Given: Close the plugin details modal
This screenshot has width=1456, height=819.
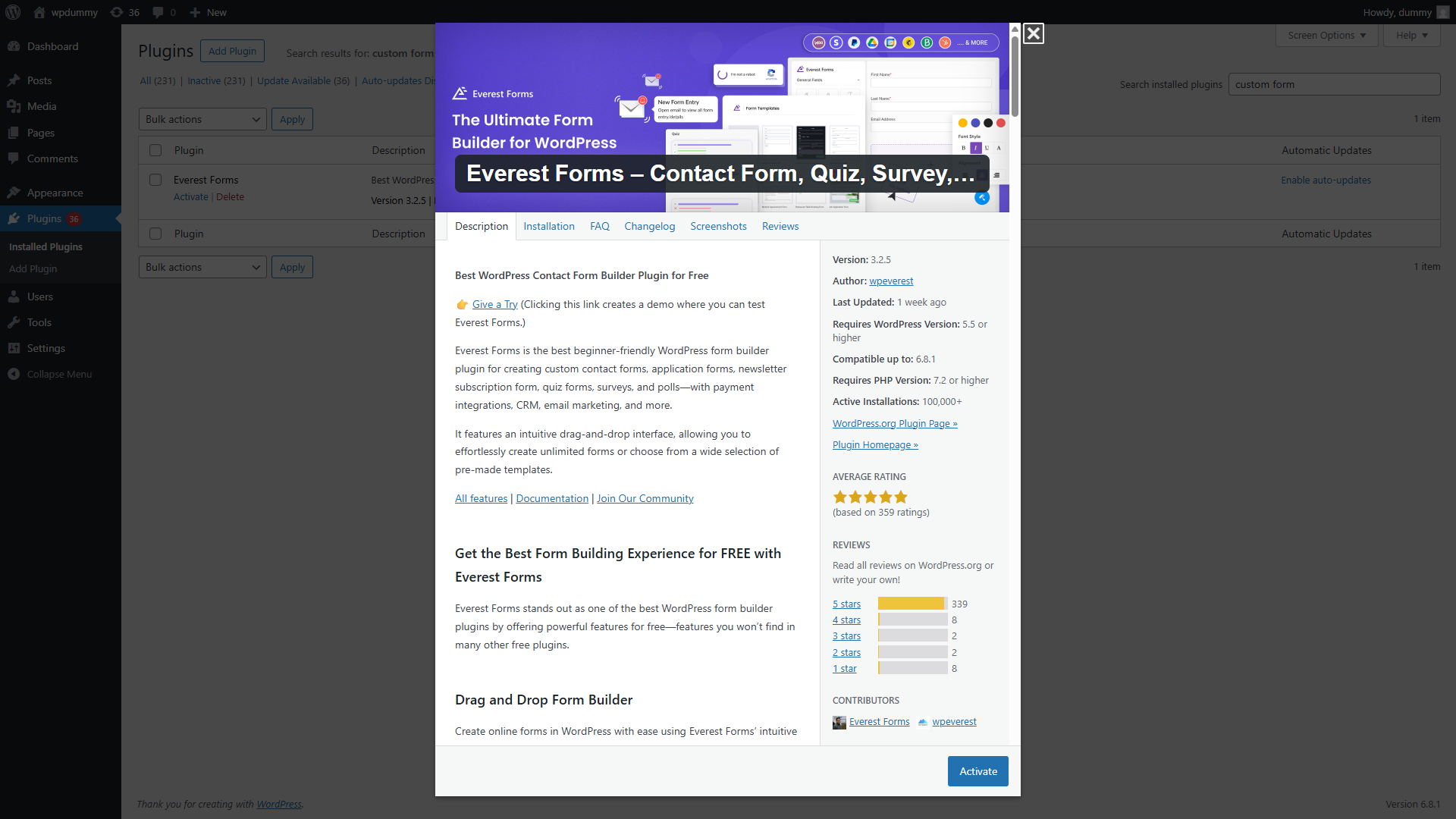Looking at the screenshot, I should (1033, 33).
